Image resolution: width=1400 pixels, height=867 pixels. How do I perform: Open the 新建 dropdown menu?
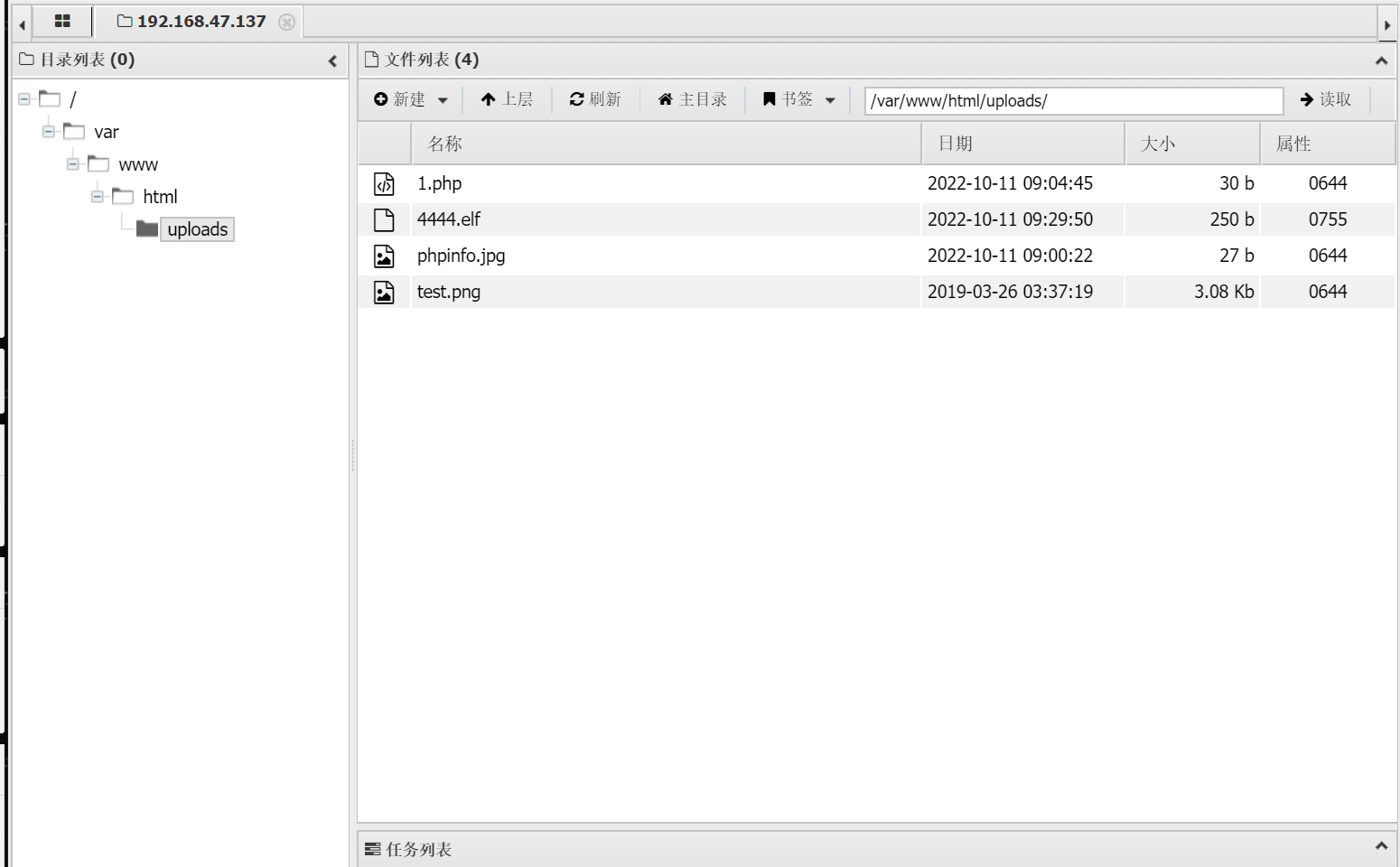(443, 99)
